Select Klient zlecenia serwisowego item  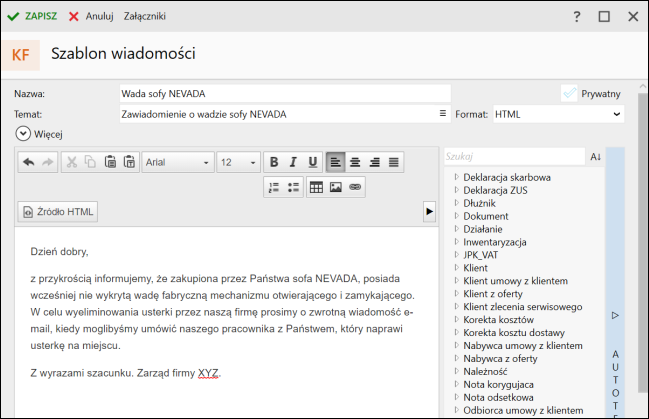(522, 307)
